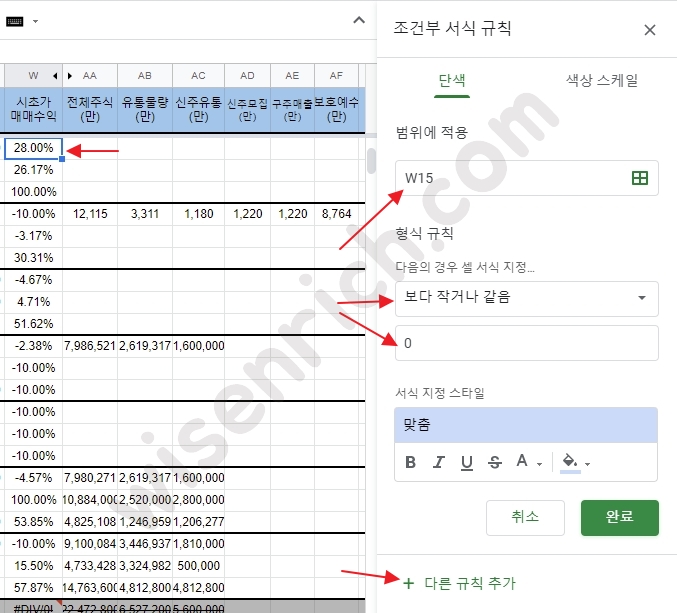Click the 취소 button
The width and height of the screenshot is (677, 613).
(525, 518)
